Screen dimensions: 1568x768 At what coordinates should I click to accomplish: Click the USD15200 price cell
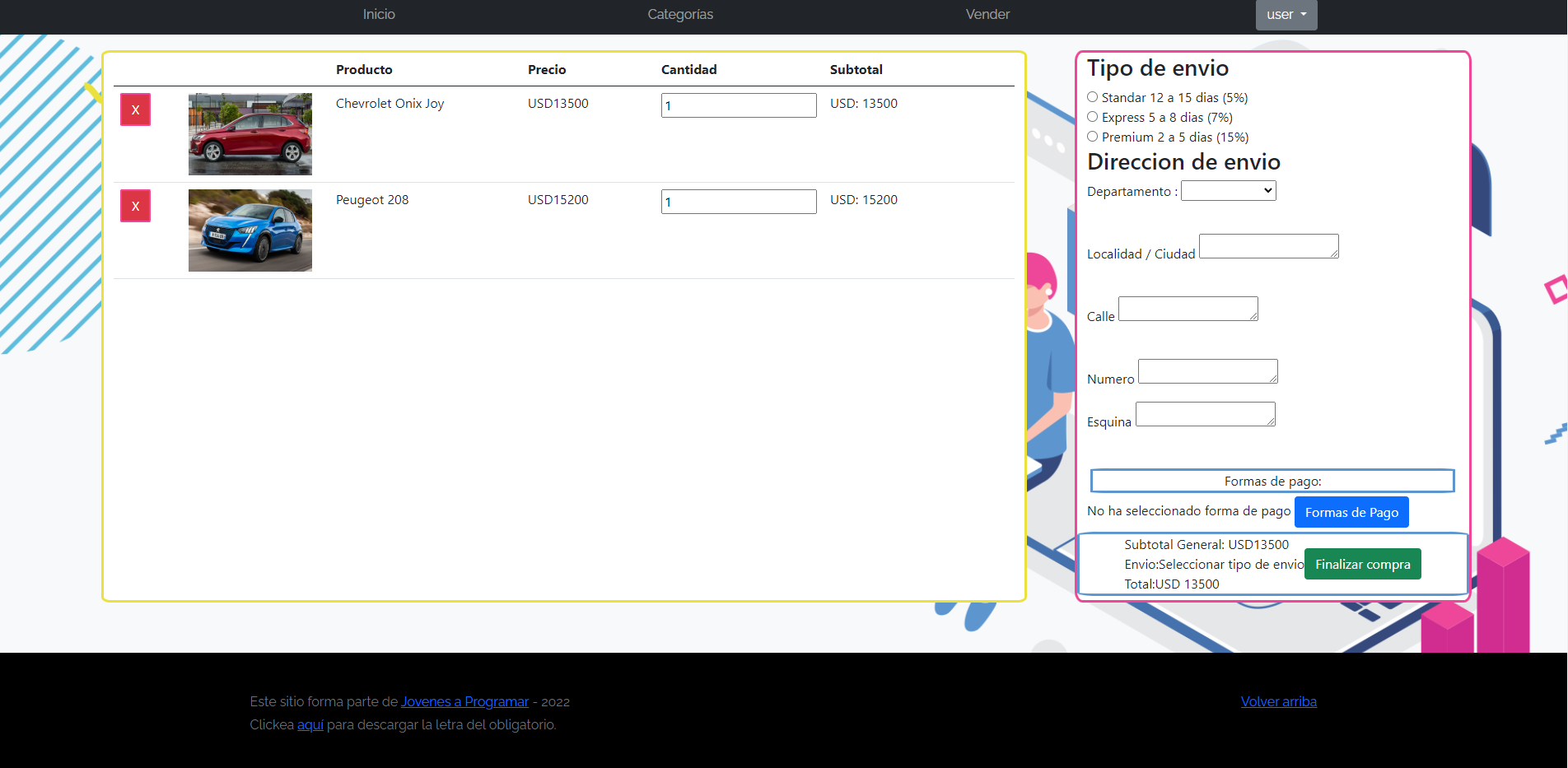[558, 199]
